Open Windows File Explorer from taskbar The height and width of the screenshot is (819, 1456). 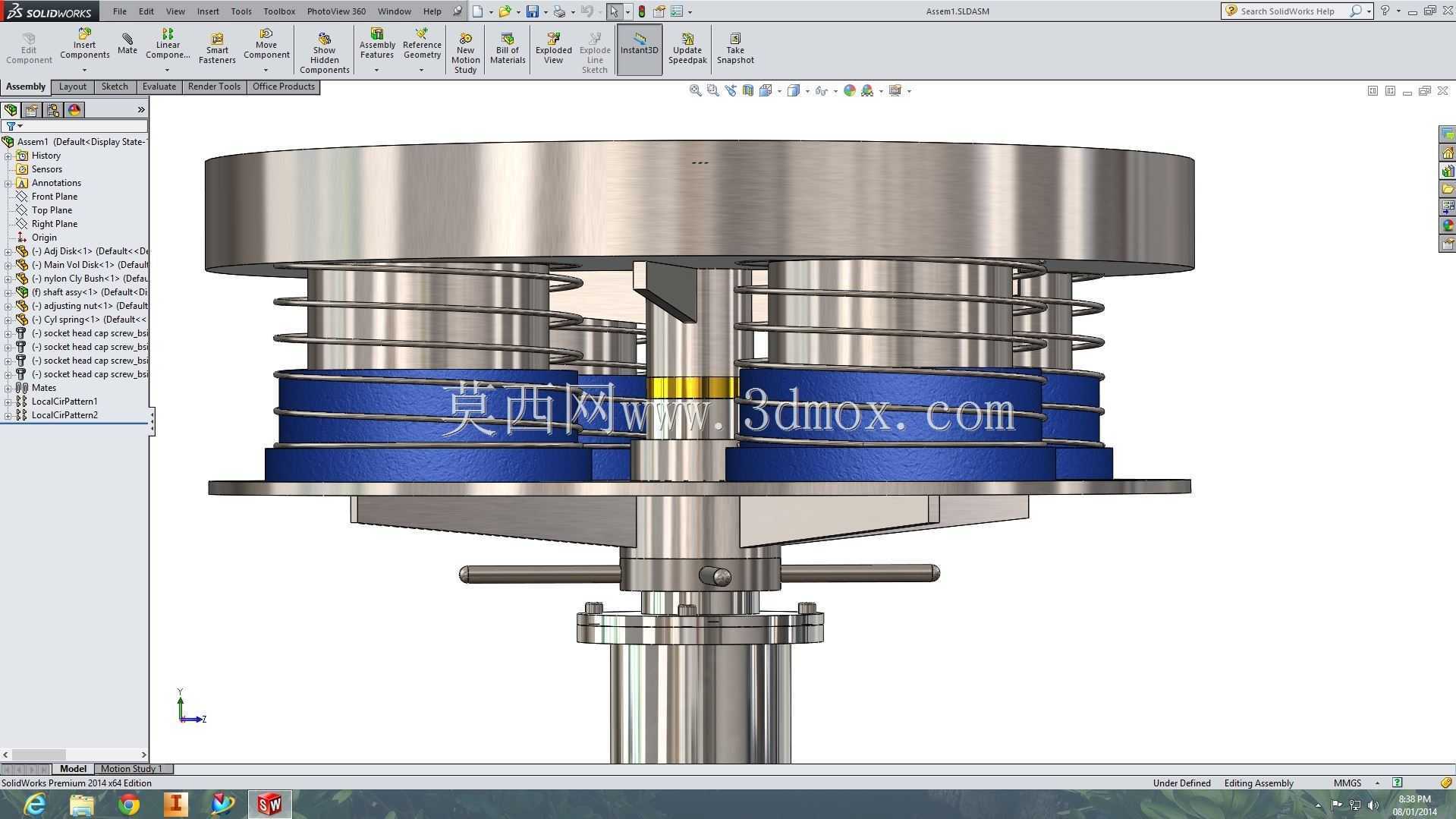82,804
